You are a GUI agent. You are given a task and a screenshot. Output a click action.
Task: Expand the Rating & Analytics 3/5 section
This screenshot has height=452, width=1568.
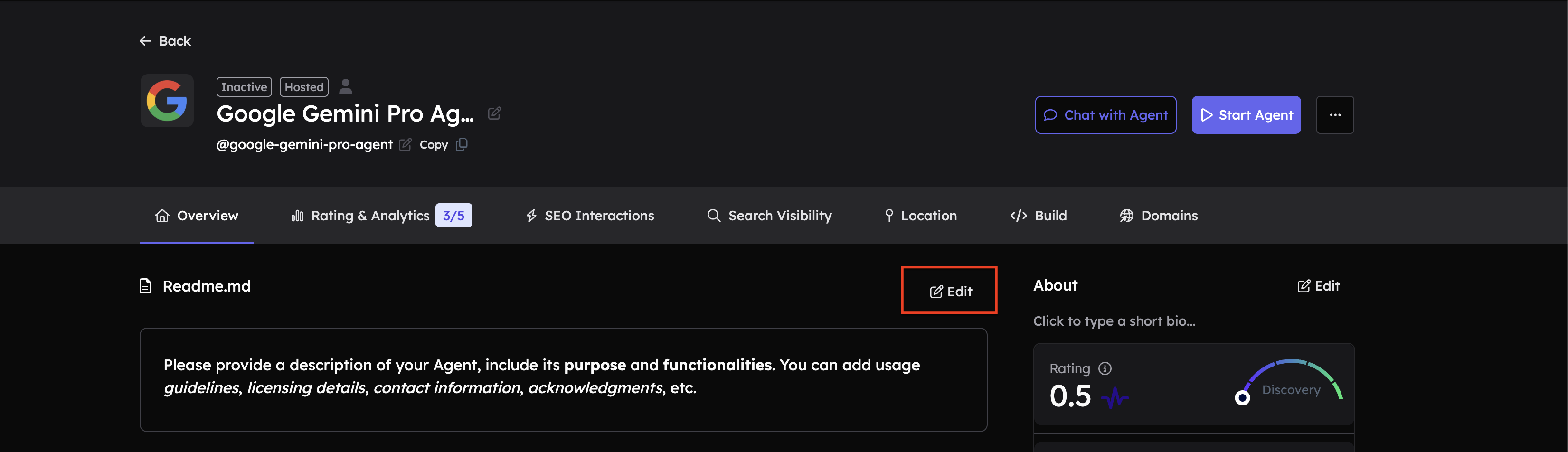(x=380, y=216)
